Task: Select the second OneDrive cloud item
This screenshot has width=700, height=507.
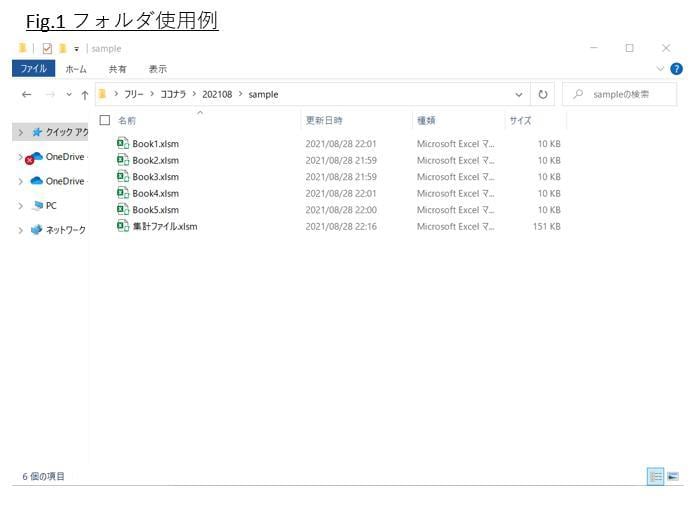Action: click(x=57, y=181)
